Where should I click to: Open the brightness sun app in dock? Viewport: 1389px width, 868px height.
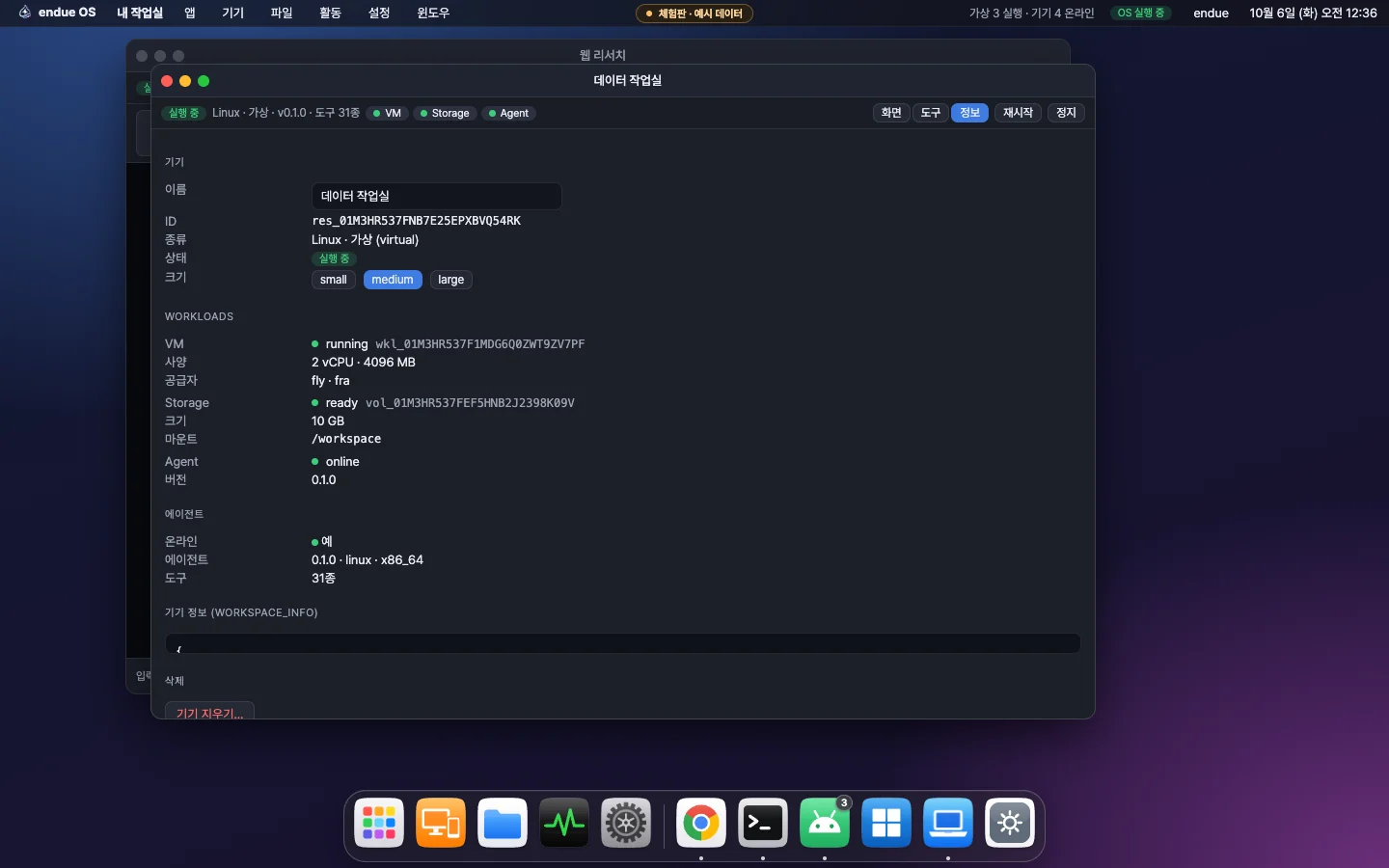pos(1010,823)
